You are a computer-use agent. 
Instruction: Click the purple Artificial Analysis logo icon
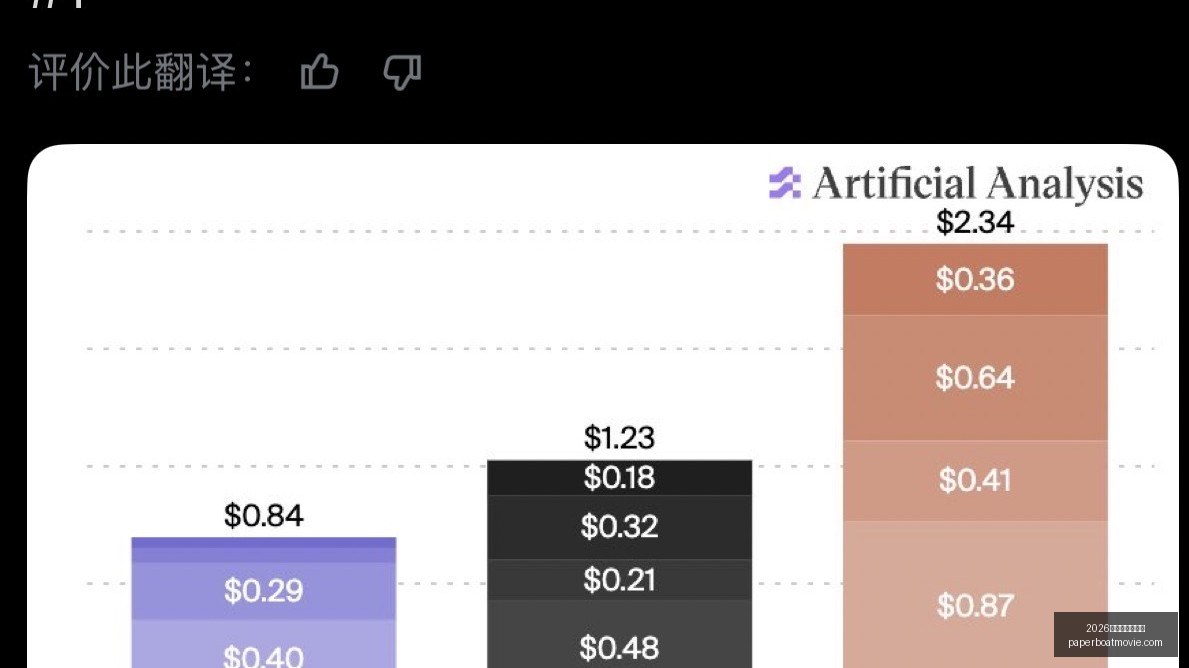point(784,183)
